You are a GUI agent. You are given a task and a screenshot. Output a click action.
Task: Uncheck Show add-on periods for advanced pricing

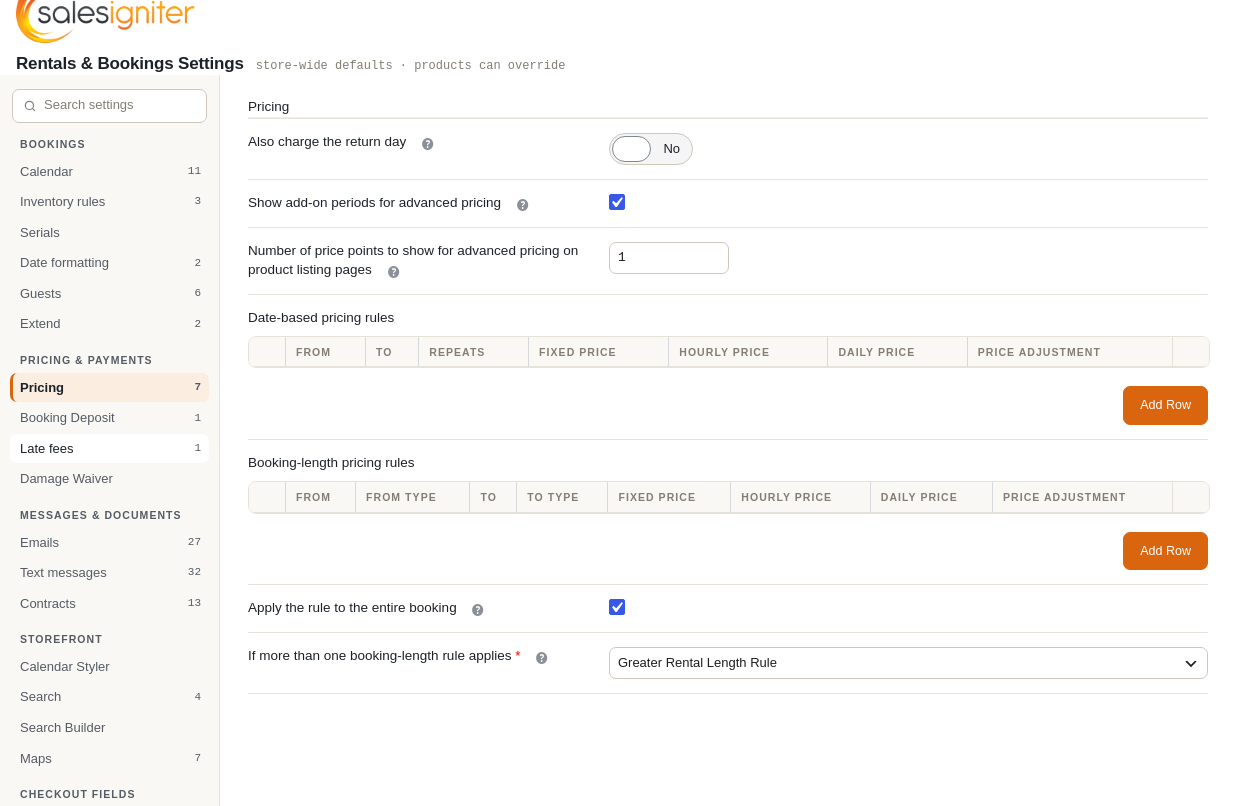(617, 202)
